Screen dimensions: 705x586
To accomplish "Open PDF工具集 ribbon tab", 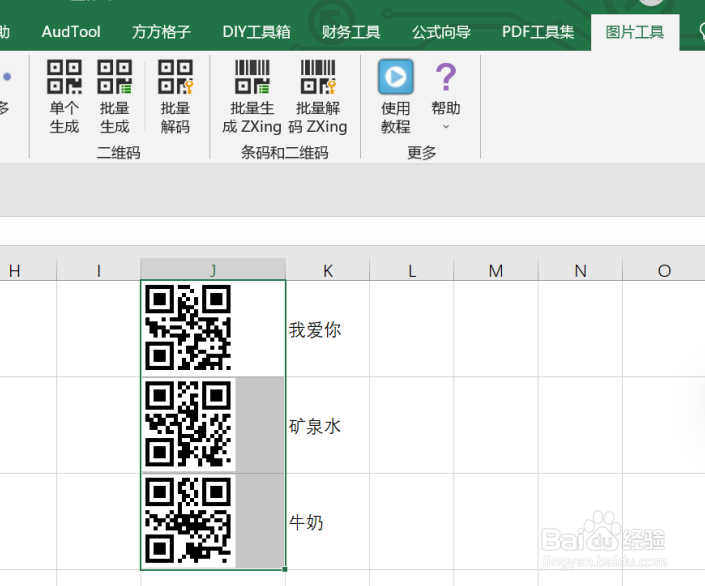I will tap(538, 32).
